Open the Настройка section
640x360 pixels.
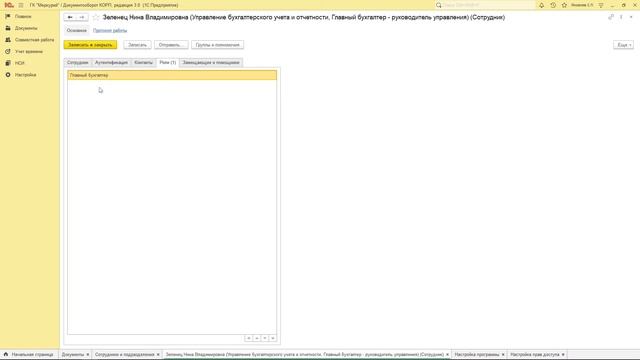[25, 75]
